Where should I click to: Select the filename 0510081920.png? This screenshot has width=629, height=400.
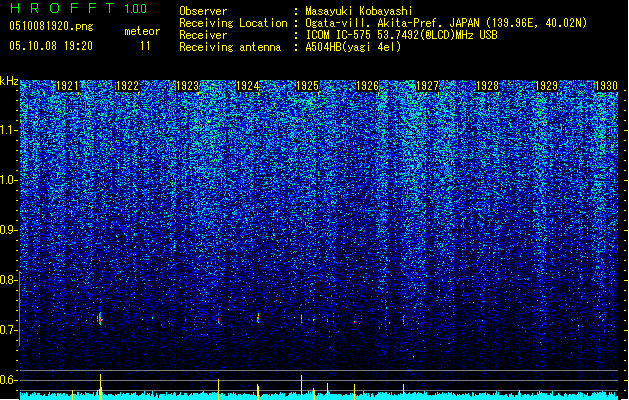(x=51, y=26)
